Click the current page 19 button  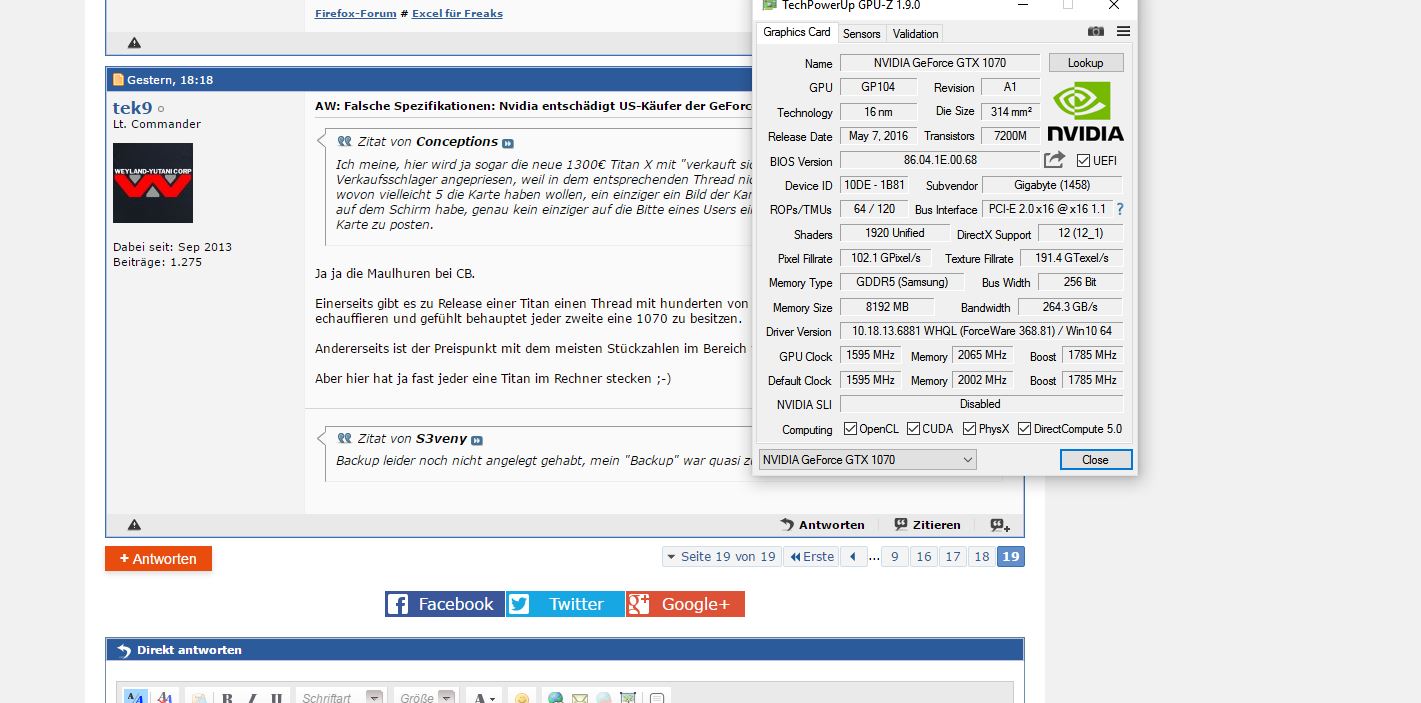[1011, 557]
